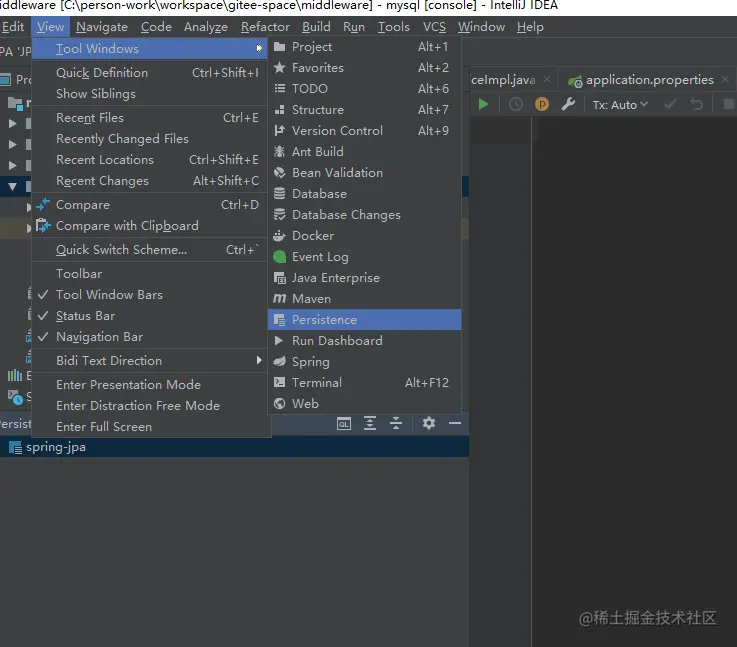Select Recent Changes item
This screenshot has height=647, width=737.
pyautogui.click(x=151, y=180)
